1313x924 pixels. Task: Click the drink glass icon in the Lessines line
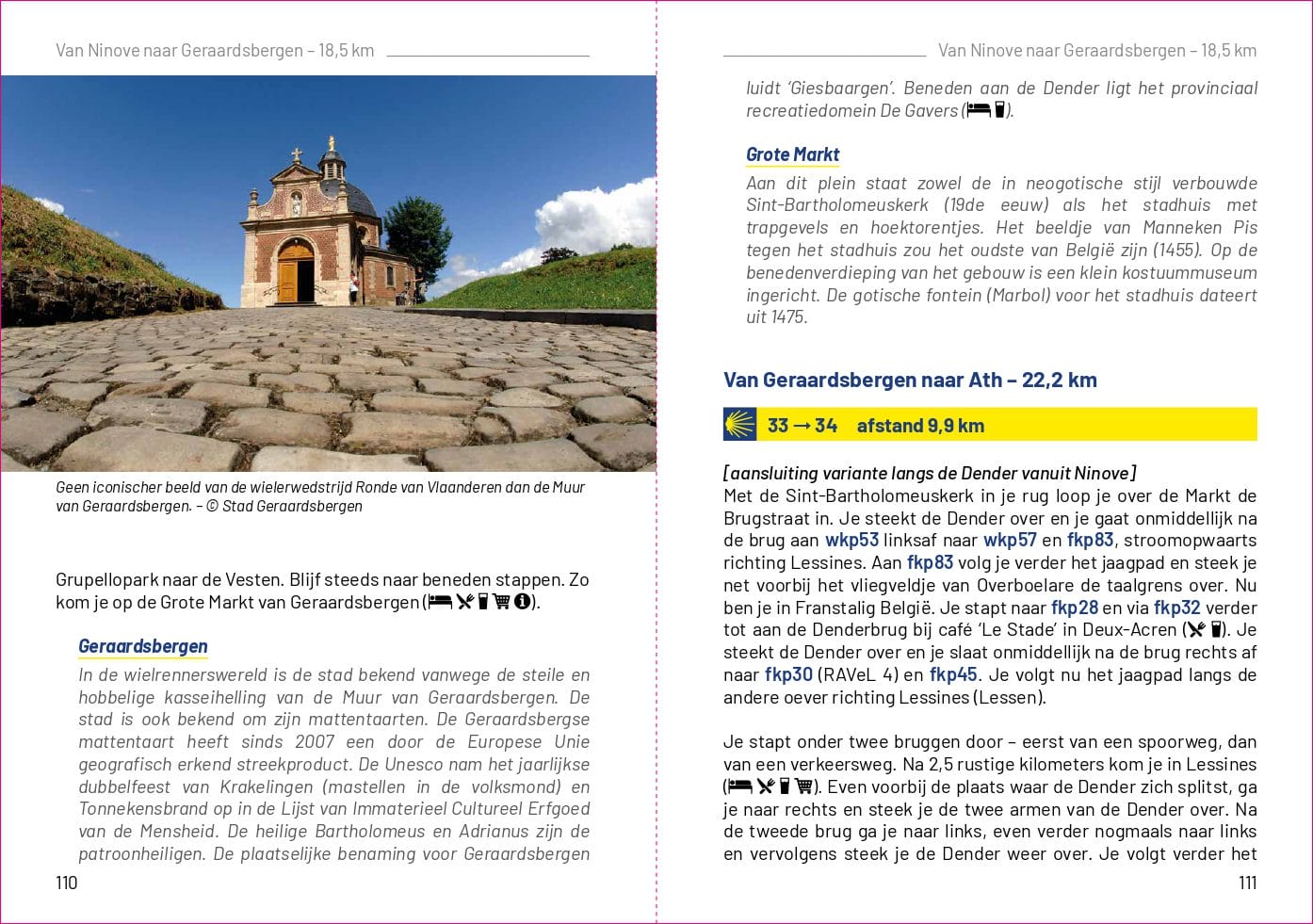click(785, 786)
